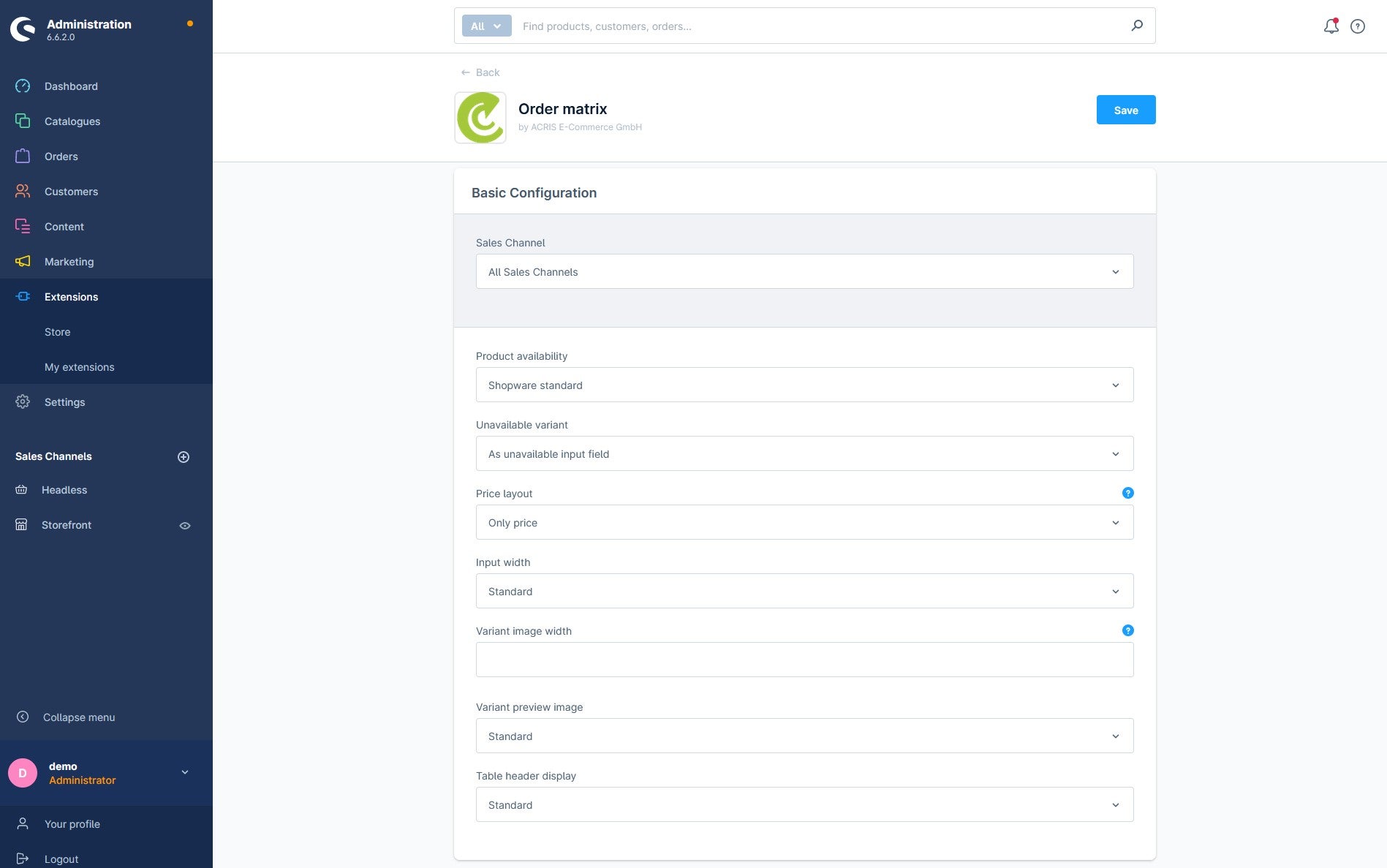Screen dimensions: 1387x868
Task: Open notifications bell
Action: 1331,26
